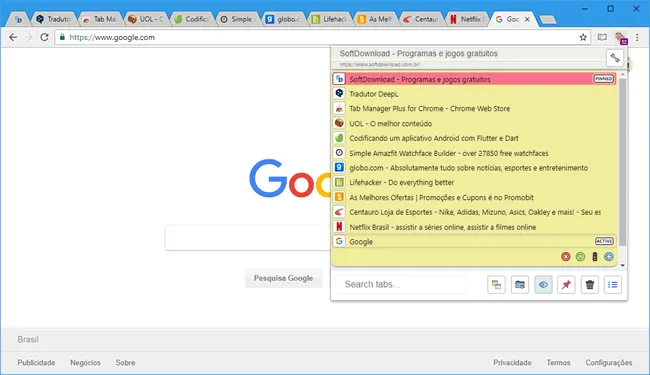Click the Google search box
The width and height of the screenshot is (650, 375).
point(248,238)
